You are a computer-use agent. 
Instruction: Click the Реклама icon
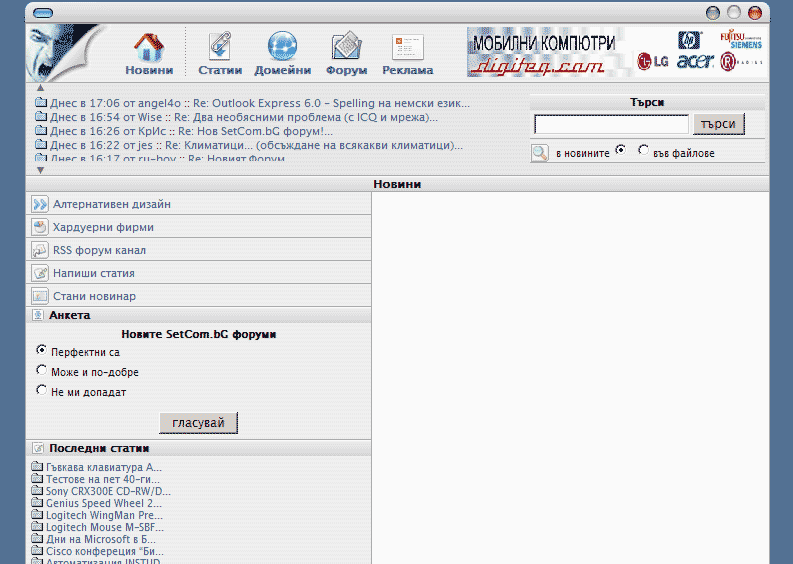[x=407, y=48]
